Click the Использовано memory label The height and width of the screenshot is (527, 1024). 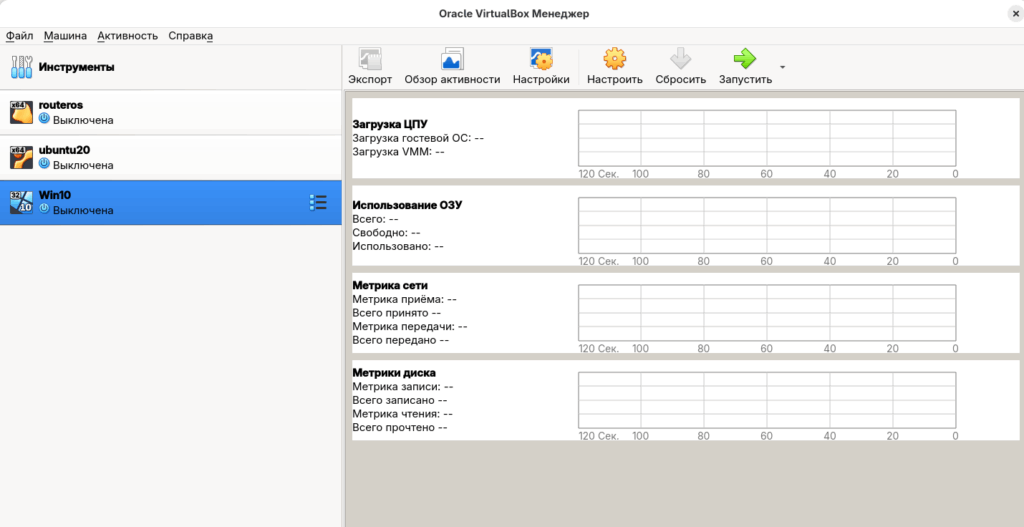tap(398, 246)
